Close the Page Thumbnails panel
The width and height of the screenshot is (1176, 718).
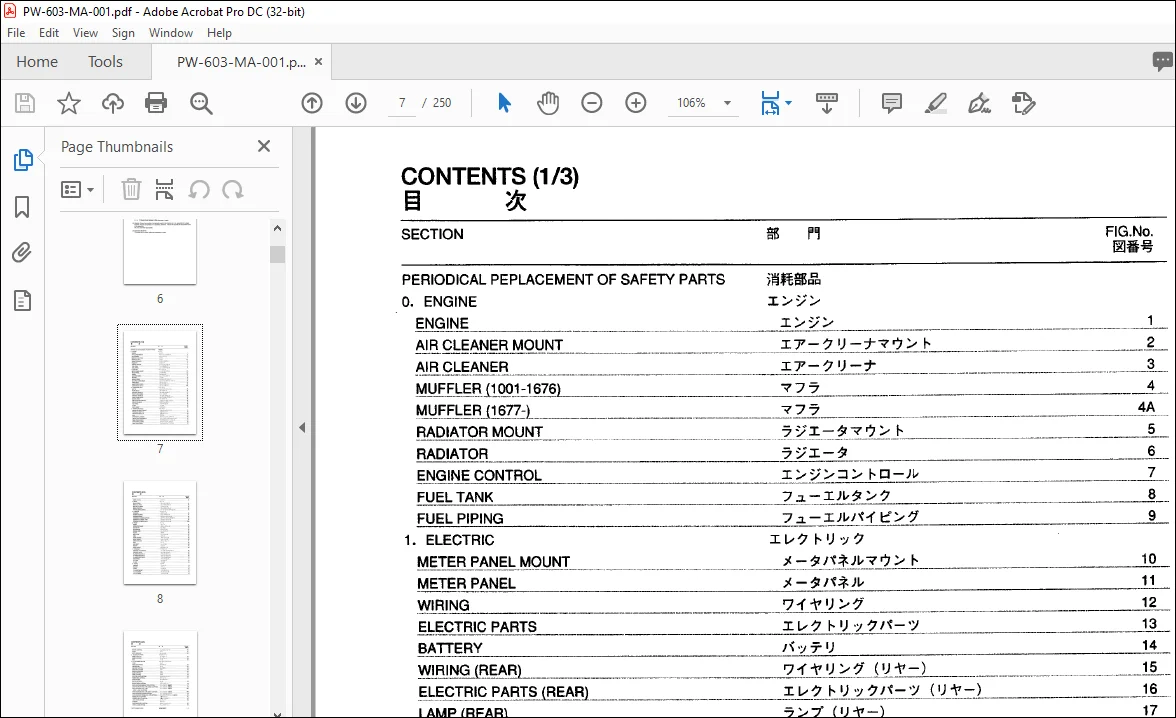pos(264,146)
